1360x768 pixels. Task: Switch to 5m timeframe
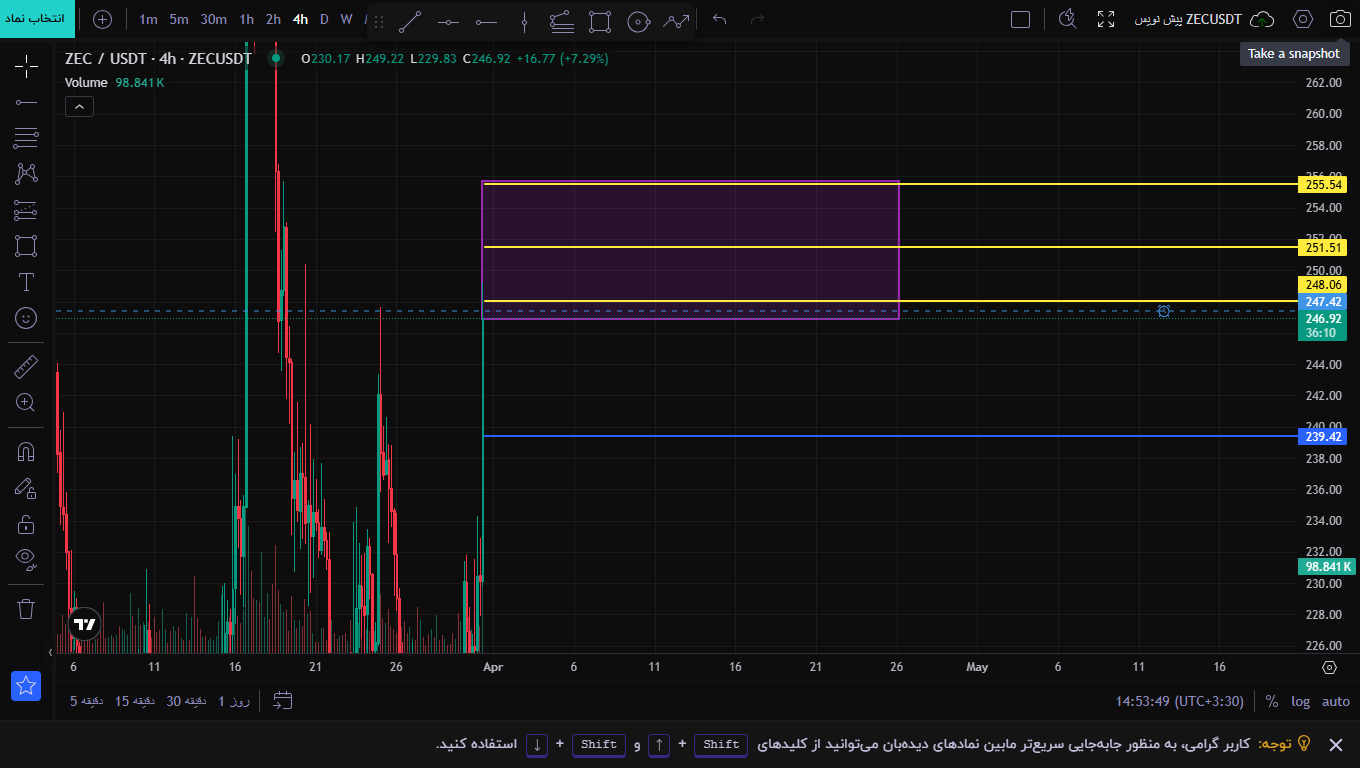tap(179, 19)
